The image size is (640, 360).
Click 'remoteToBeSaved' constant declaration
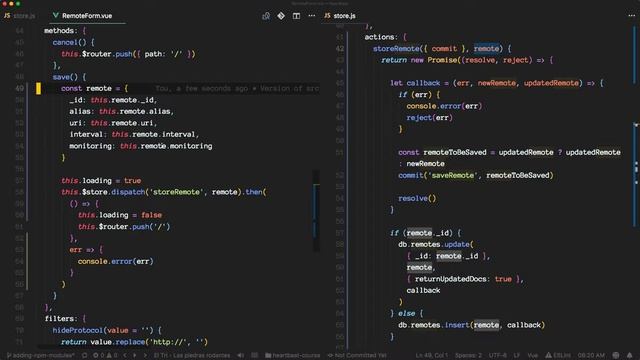point(455,152)
